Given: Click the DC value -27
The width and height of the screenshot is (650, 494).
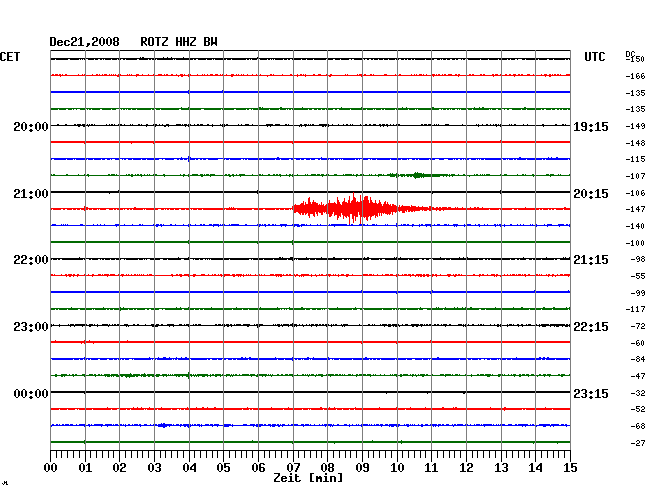Looking at the screenshot, I should (638, 443).
